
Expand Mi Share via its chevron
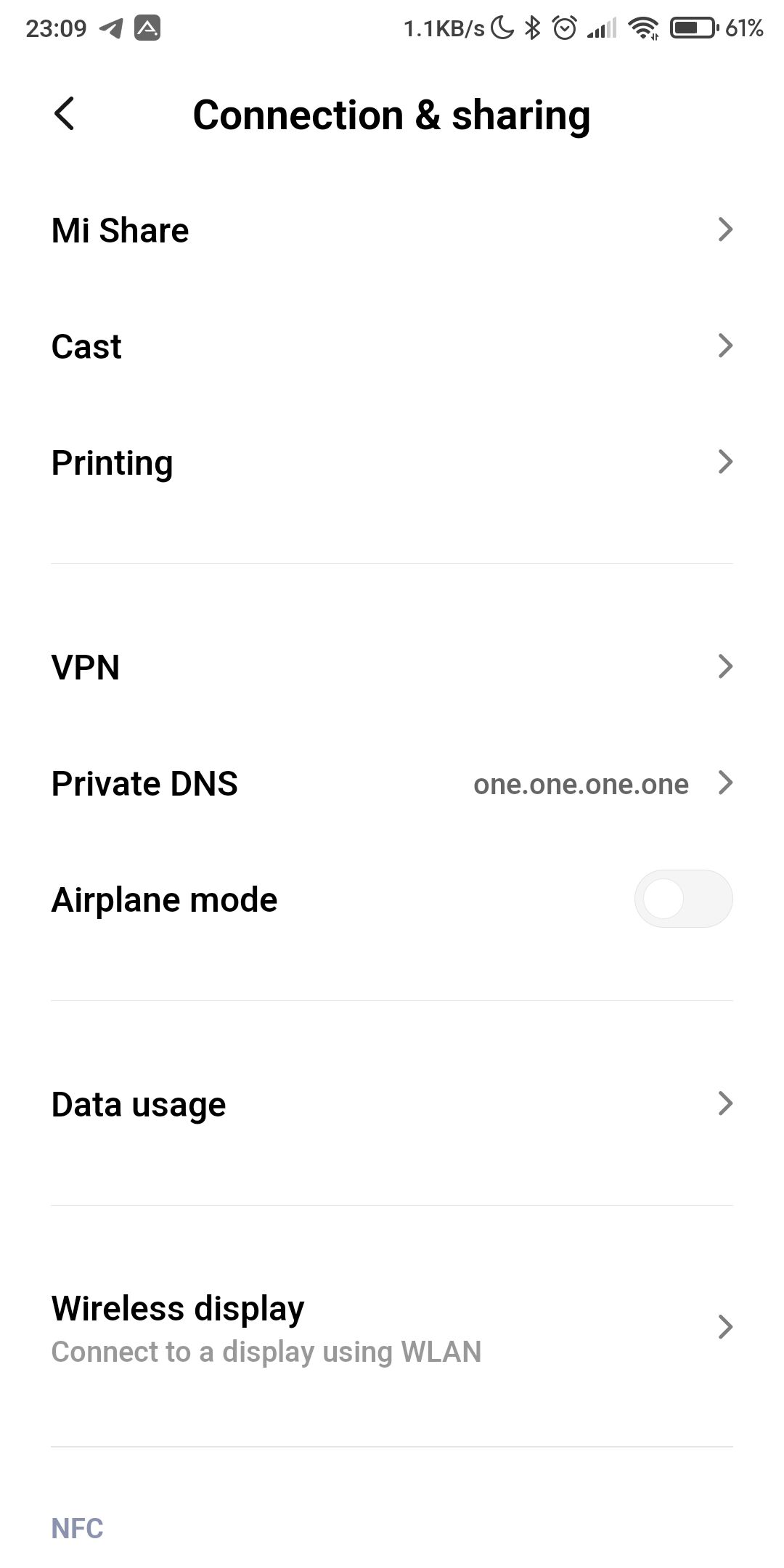click(x=724, y=229)
